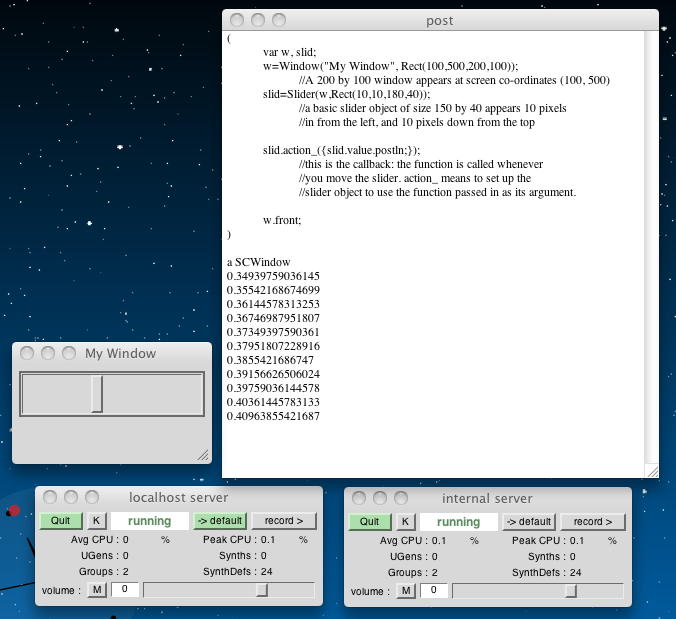676x619 pixels.
Task: Mute localhost server with the M button
Action: pyautogui.click(x=97, y=590)
